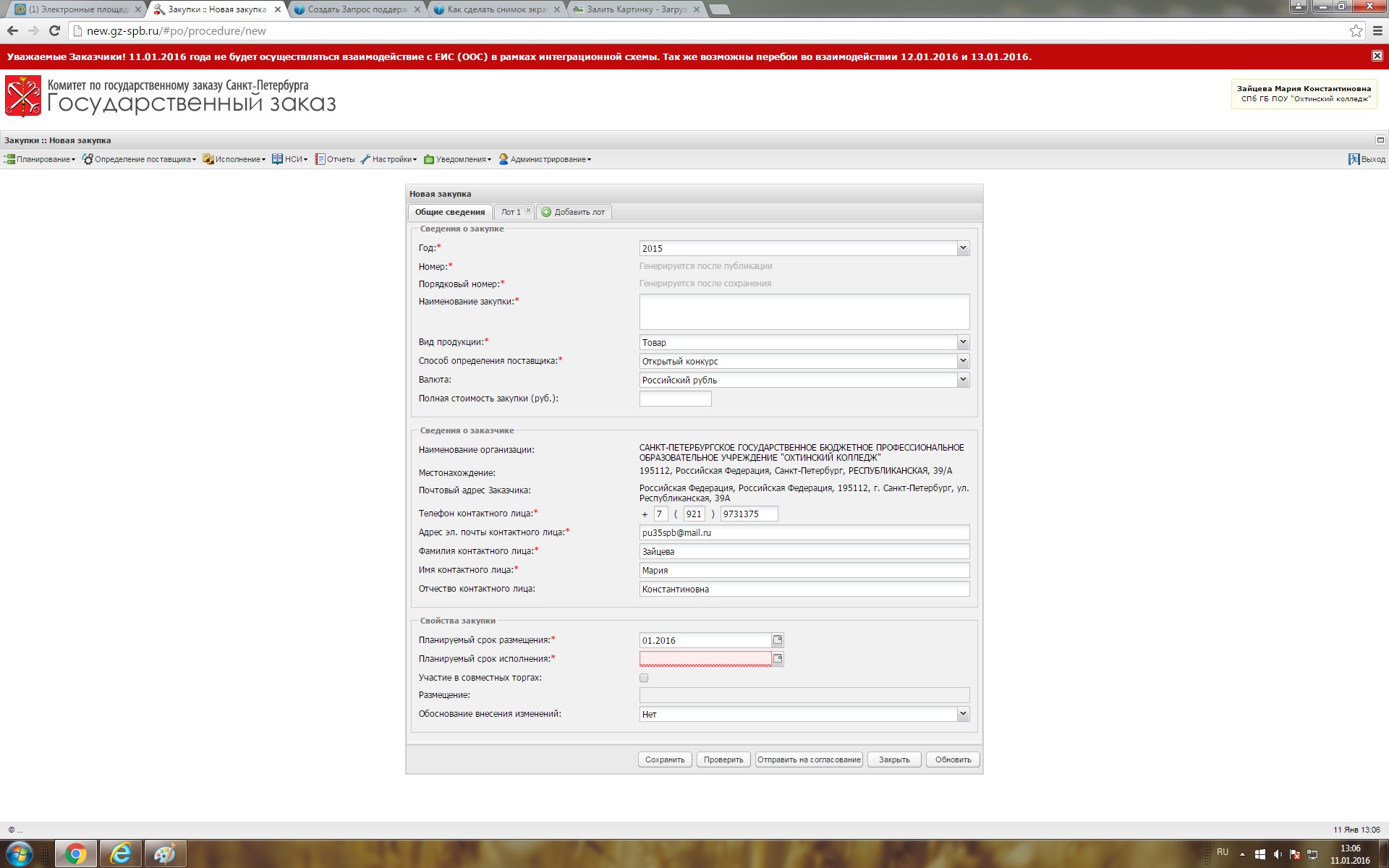Image resolution: width=1389 pixels, height=868 pixels.
Task: Click the Сохранить button
Action: pos(664,759)
